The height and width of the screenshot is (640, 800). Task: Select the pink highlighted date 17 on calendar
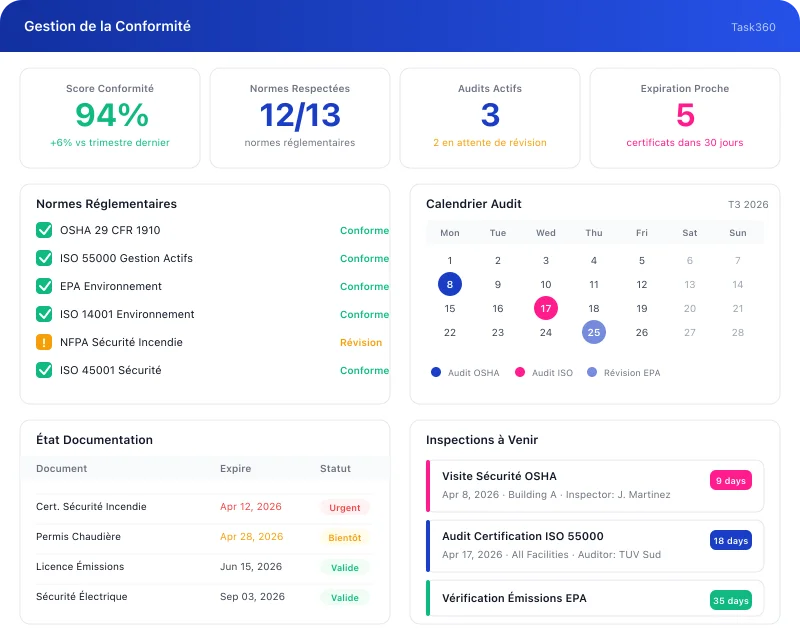click(545, 308)
